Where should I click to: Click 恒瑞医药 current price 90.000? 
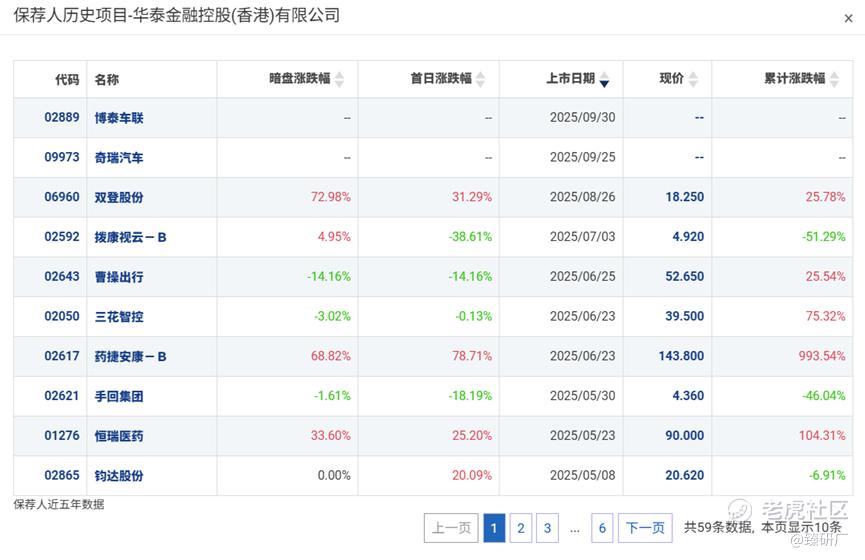point(685,435)
